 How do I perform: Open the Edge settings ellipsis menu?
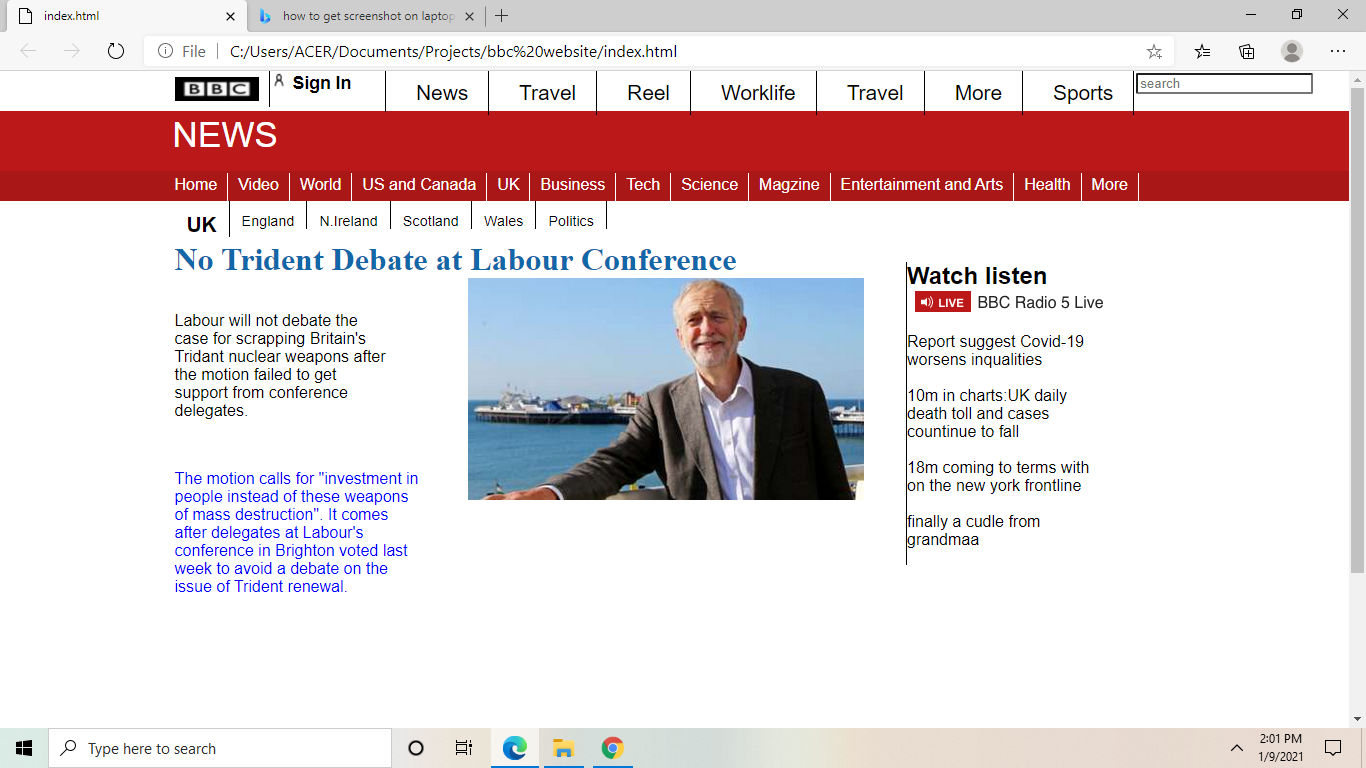(1338, 51)
